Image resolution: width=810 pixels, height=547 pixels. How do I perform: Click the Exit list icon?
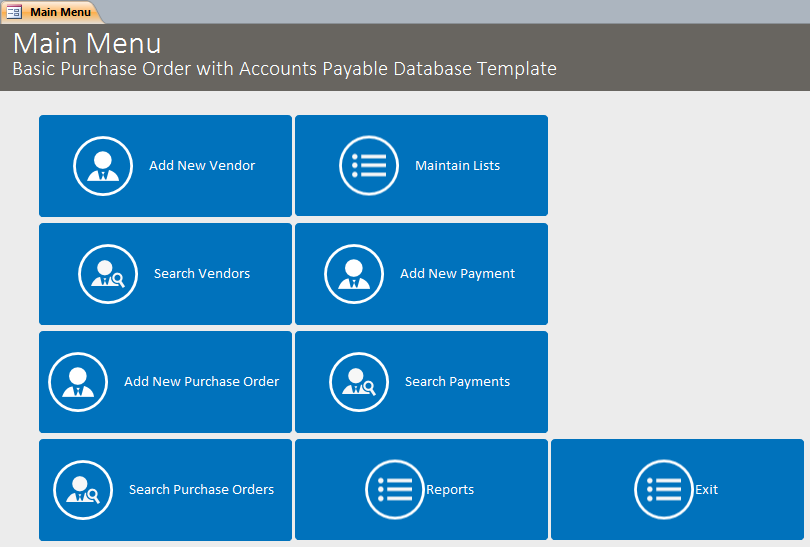(664, 490)
